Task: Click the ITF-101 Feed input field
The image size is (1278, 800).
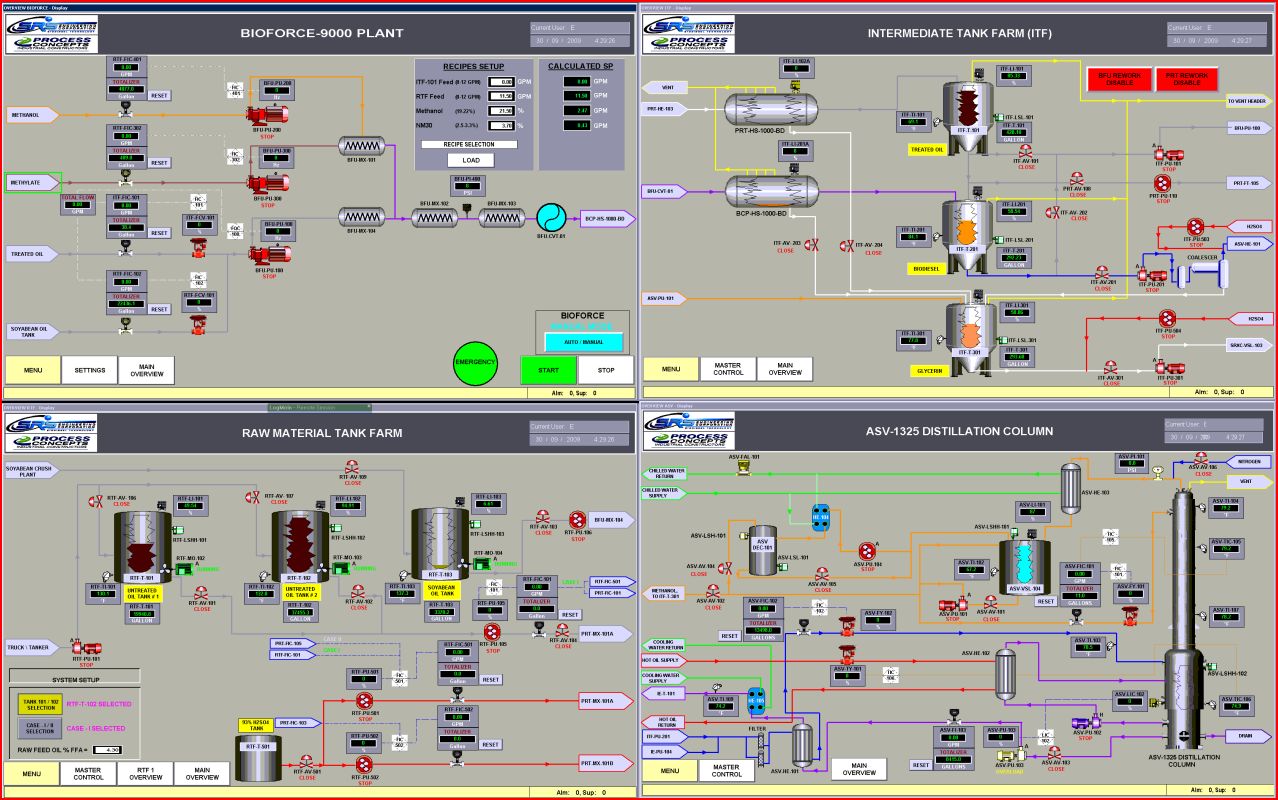Action: (x=500, y=81)
